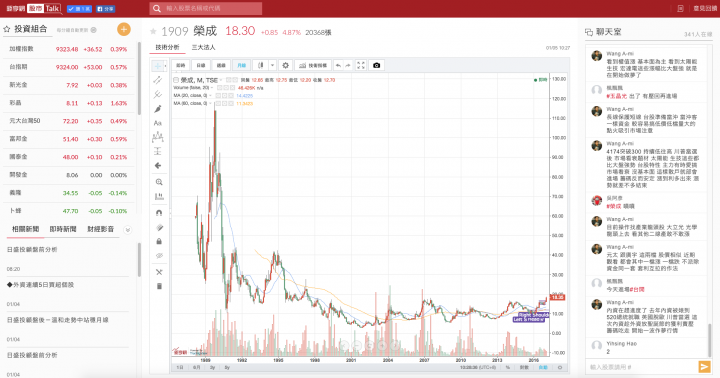
Task: Toggle lock all drawing tools
Action: [159, 241]
